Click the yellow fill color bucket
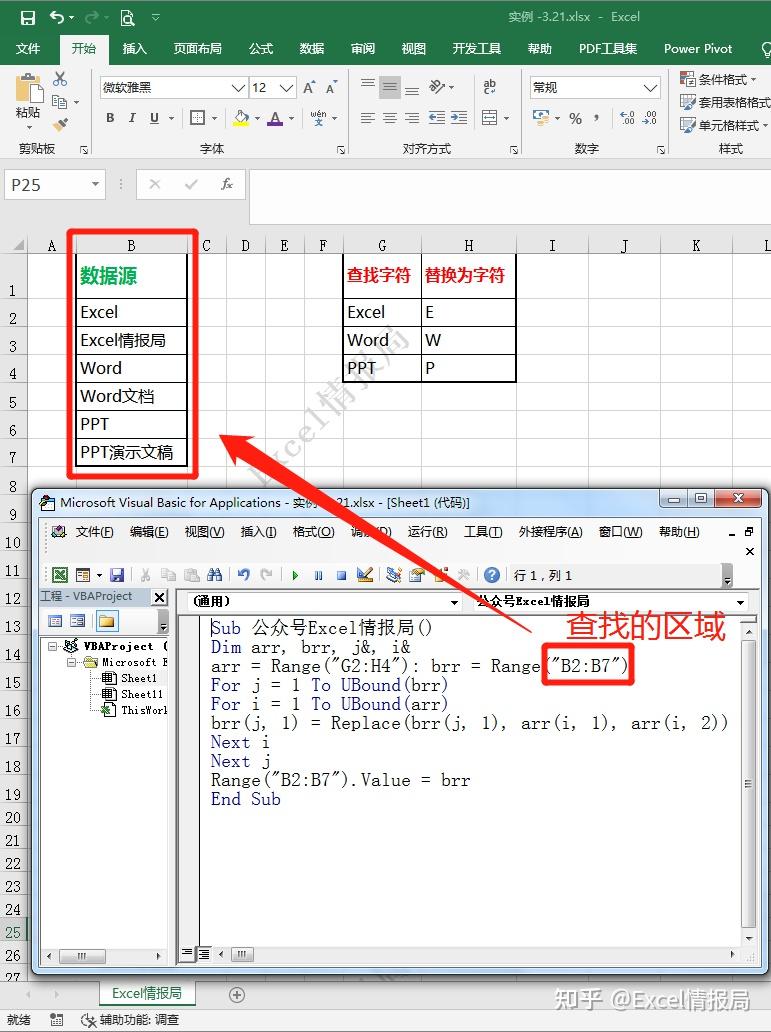This screenshot has height=1032, width=771. (x=241, y=118)
